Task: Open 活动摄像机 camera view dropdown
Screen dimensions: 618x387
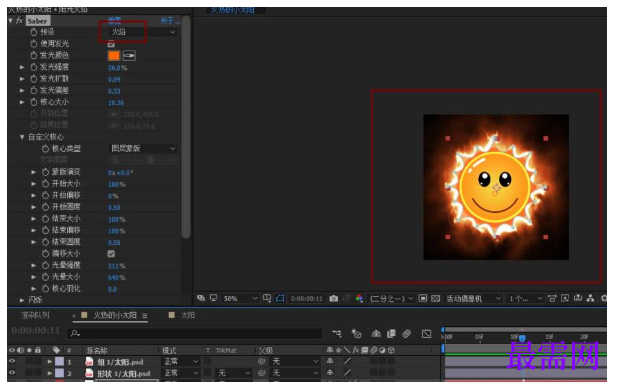Action: pos(473,299)
